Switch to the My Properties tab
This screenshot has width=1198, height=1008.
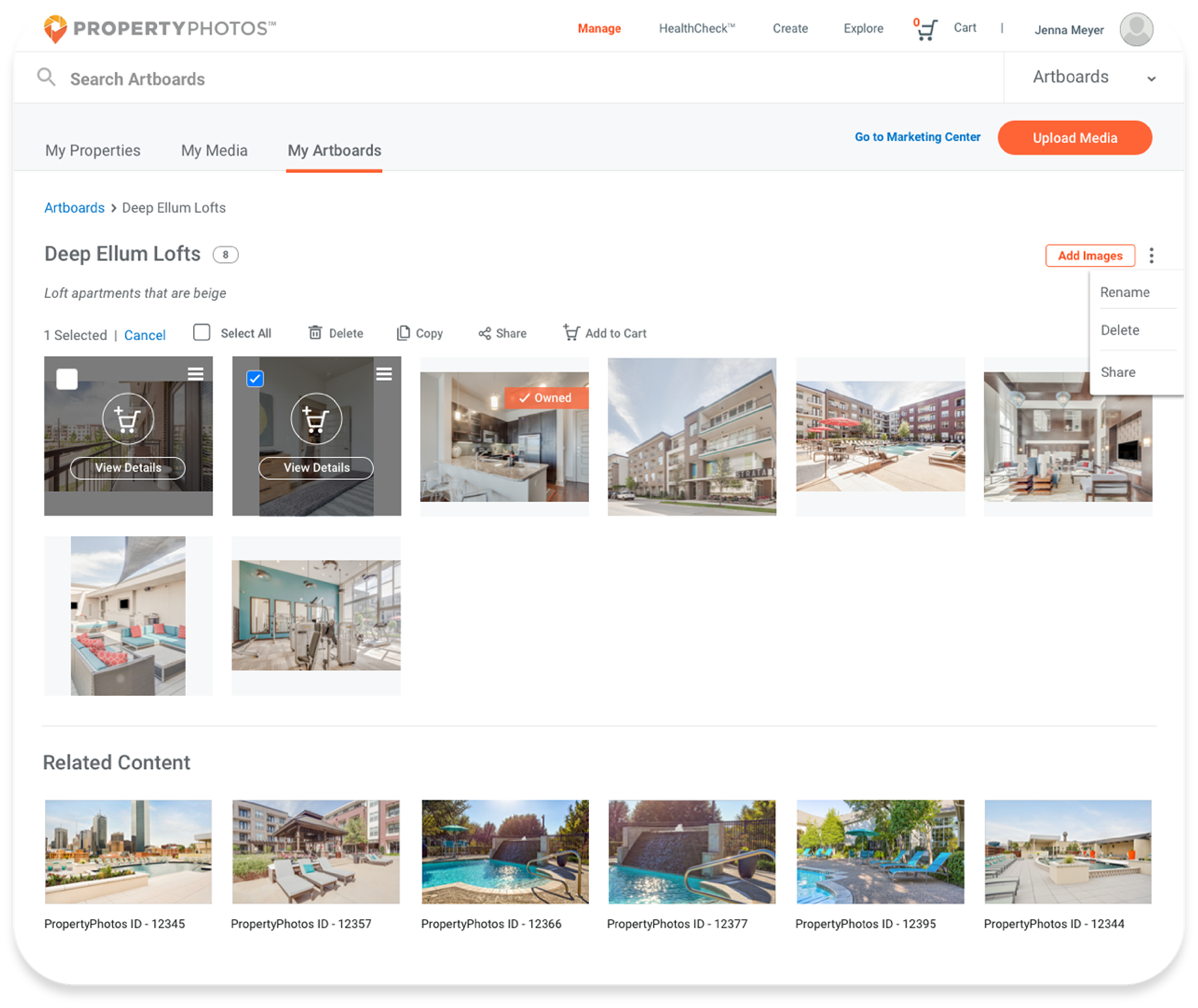pyautogui.click(x=92, y=150)
